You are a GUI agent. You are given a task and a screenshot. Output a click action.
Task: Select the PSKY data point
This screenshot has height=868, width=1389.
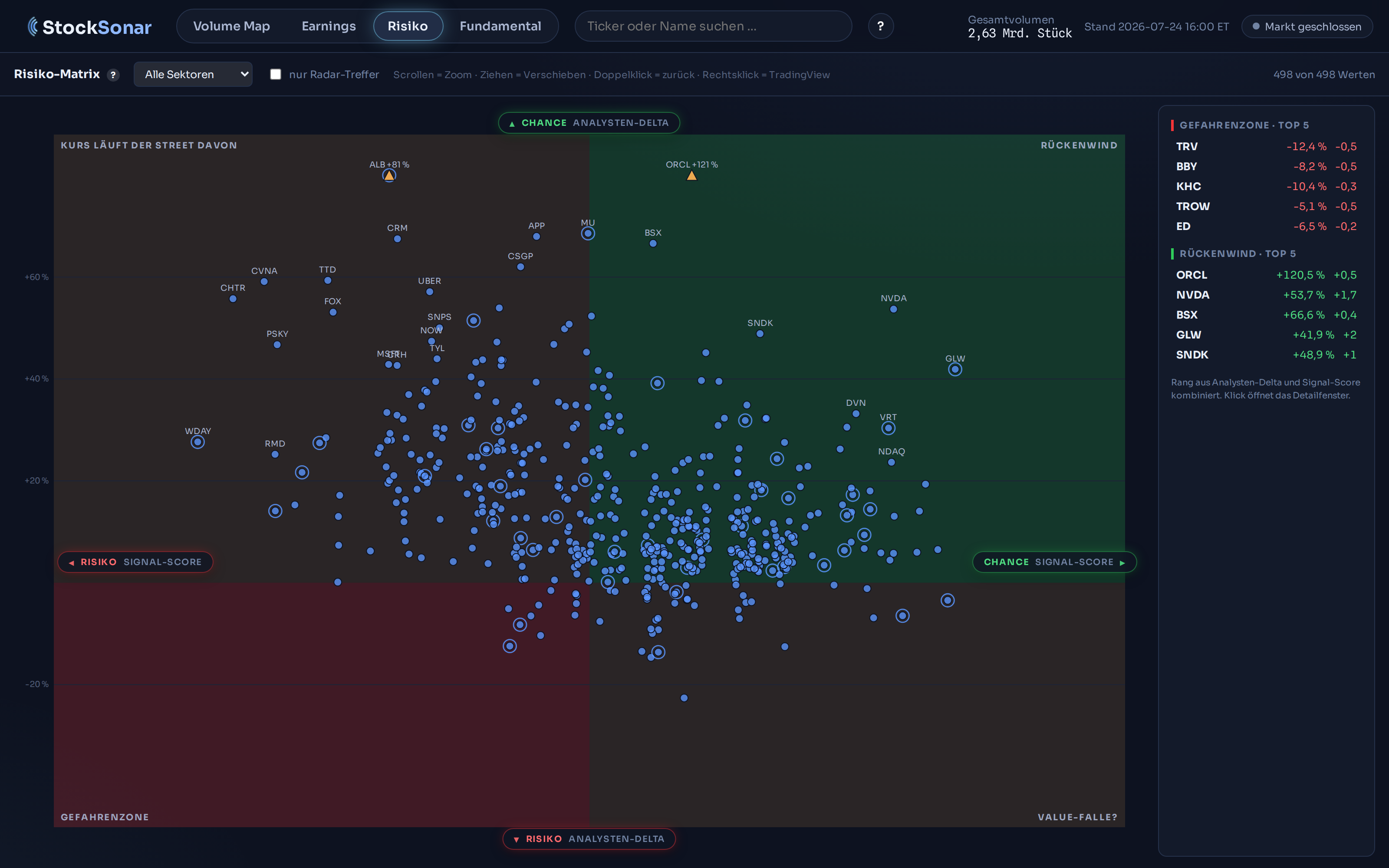click(x=277, y=345)
